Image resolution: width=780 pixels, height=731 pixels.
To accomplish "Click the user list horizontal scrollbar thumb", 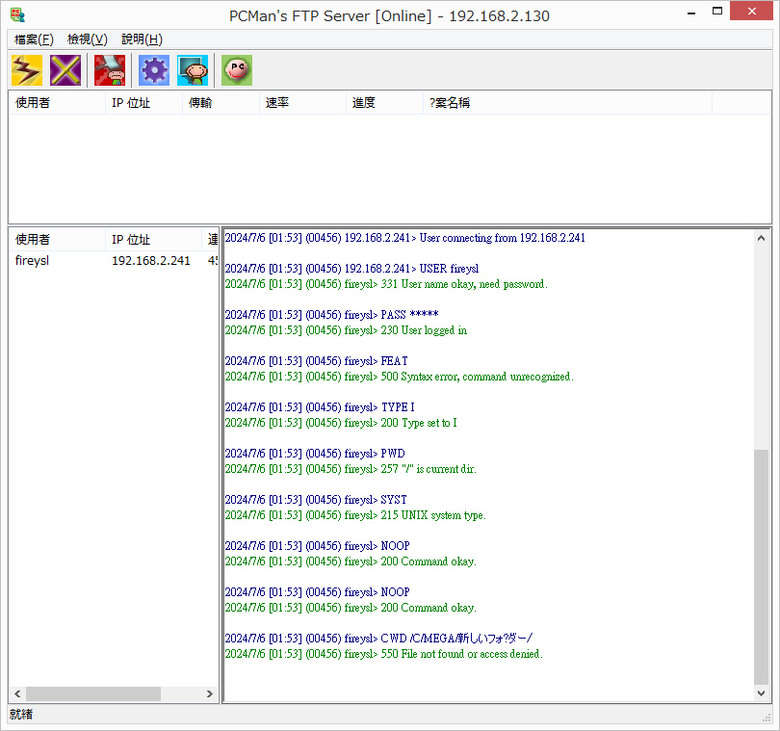I will pyautogui.click(x=93, y=694).
